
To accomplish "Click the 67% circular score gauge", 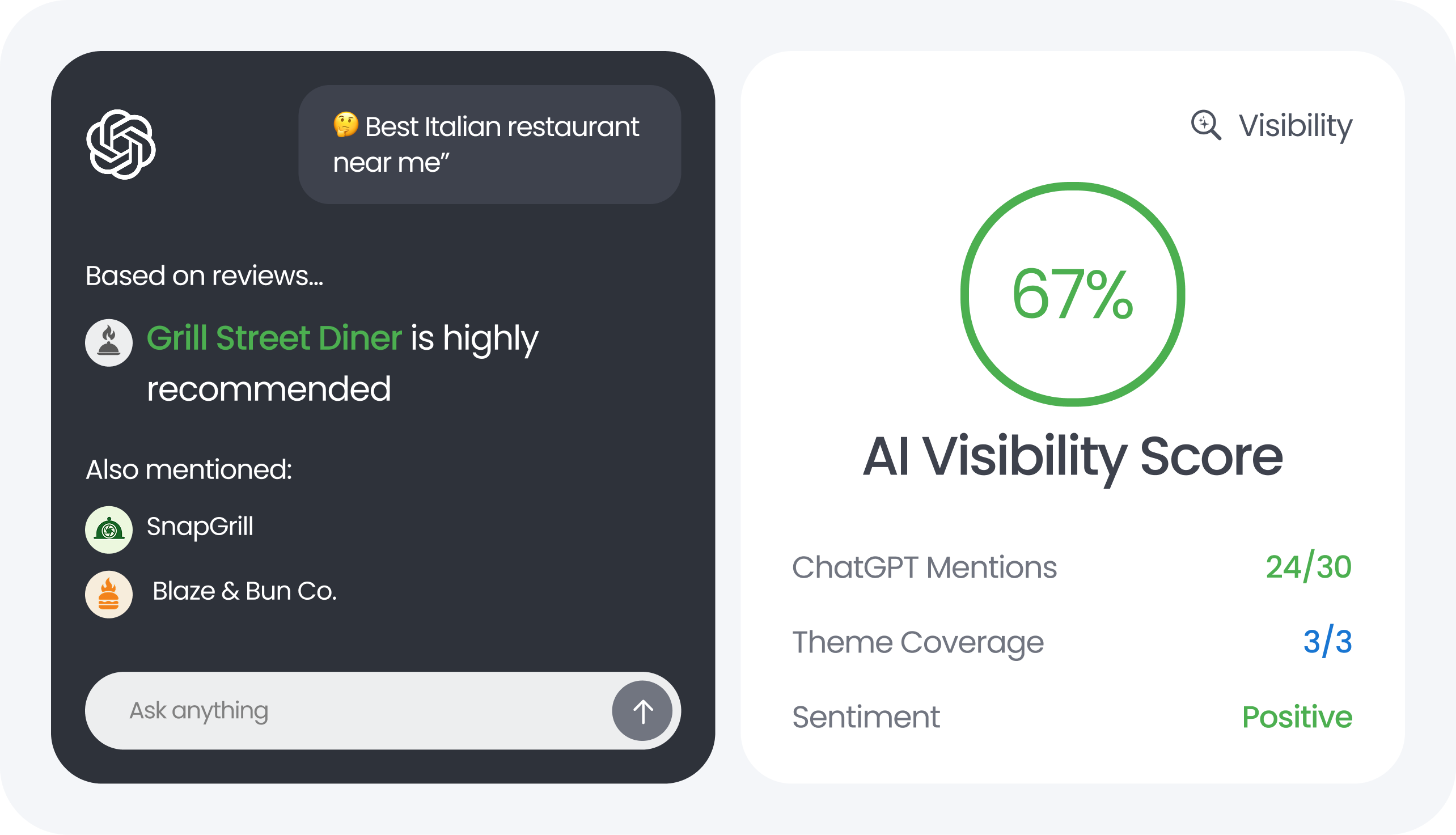I will click(1072, 294).
